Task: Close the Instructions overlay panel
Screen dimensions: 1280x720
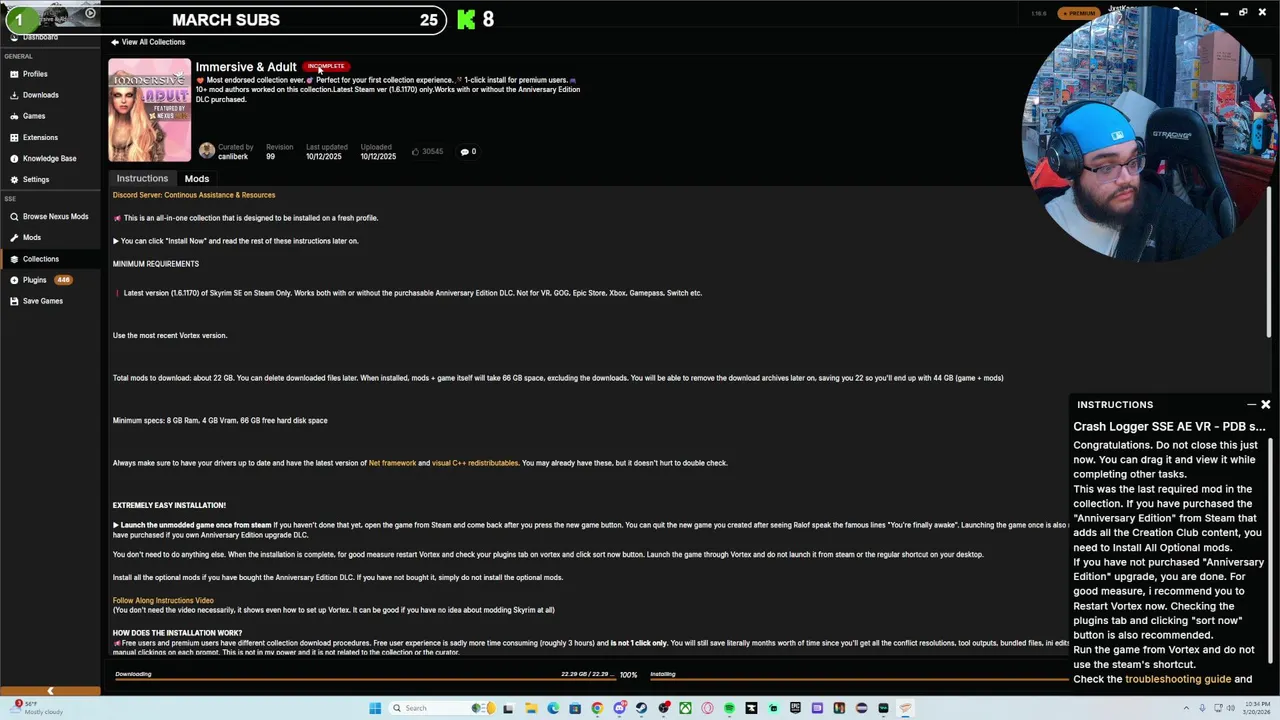Action: [1266, 405]
